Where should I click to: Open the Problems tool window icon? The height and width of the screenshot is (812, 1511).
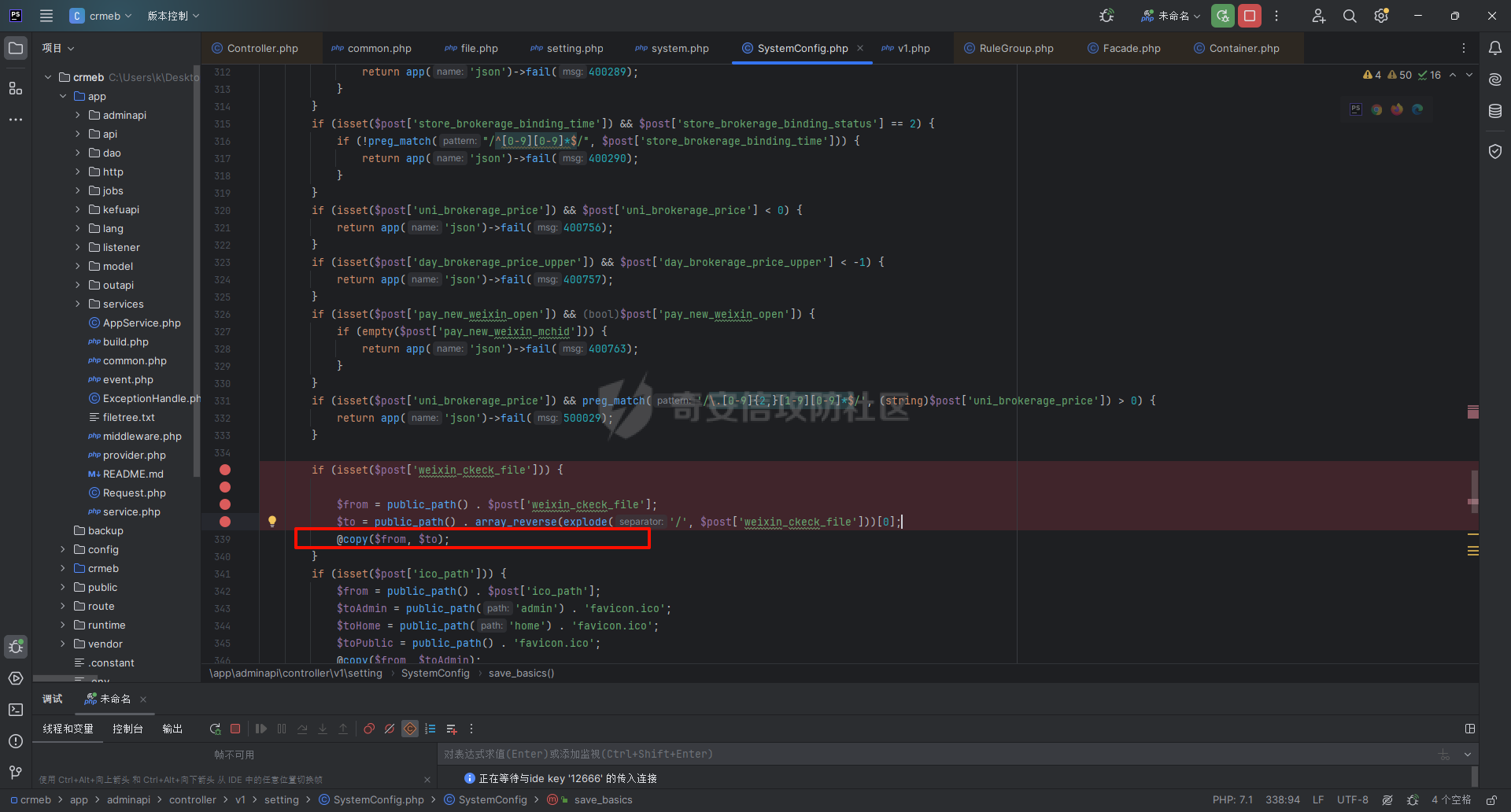[x=16, y=741]
